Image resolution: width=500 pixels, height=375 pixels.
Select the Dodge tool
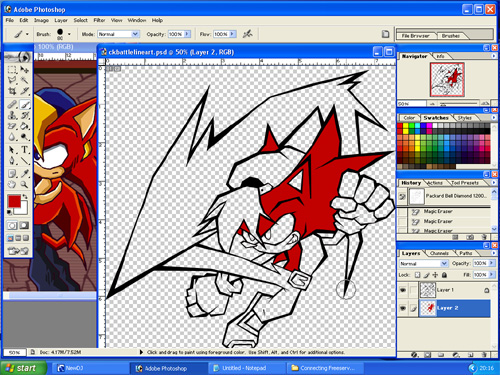click(x=24, y=137)
